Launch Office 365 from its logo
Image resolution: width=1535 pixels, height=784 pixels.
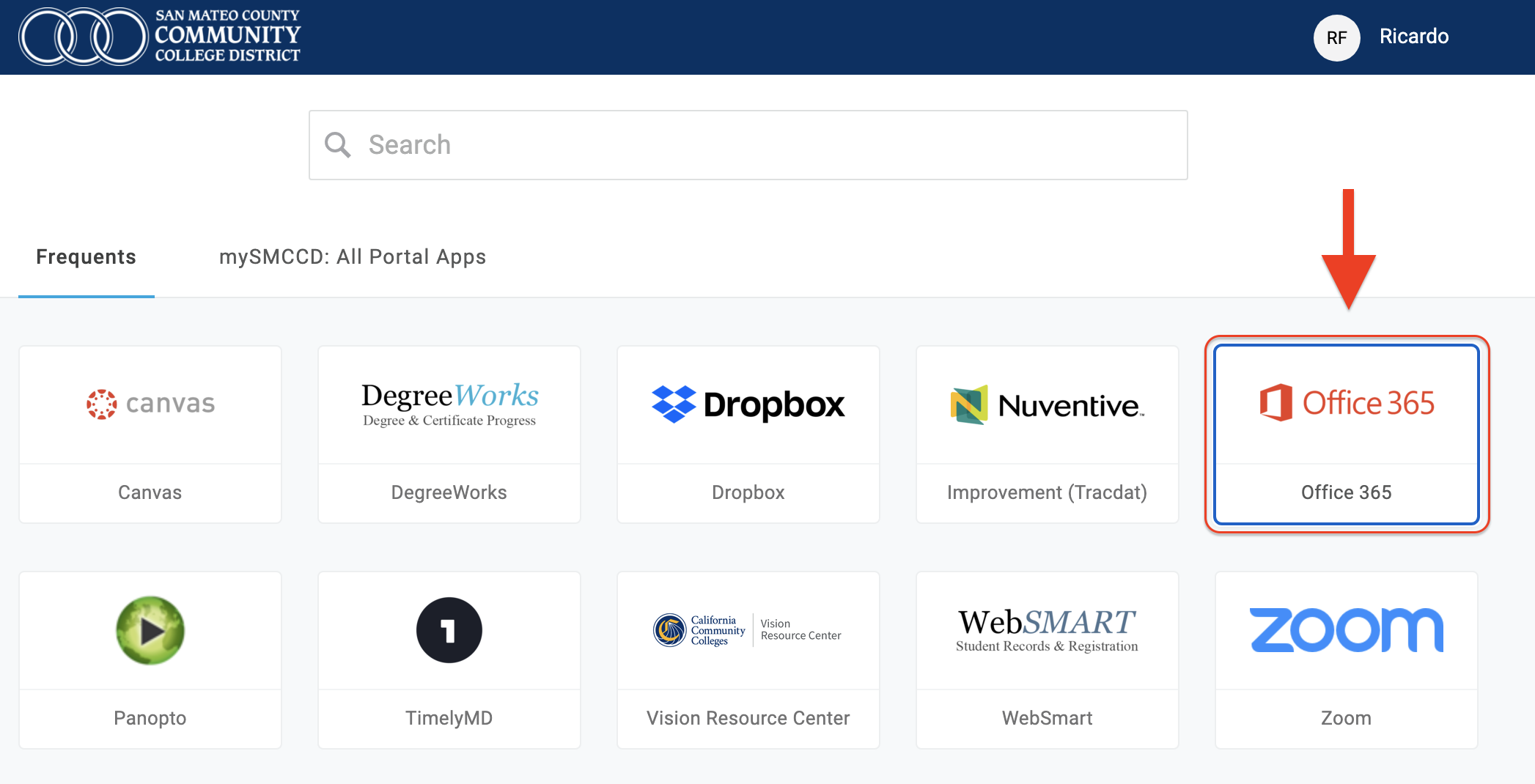click(x=1346, y=403)
